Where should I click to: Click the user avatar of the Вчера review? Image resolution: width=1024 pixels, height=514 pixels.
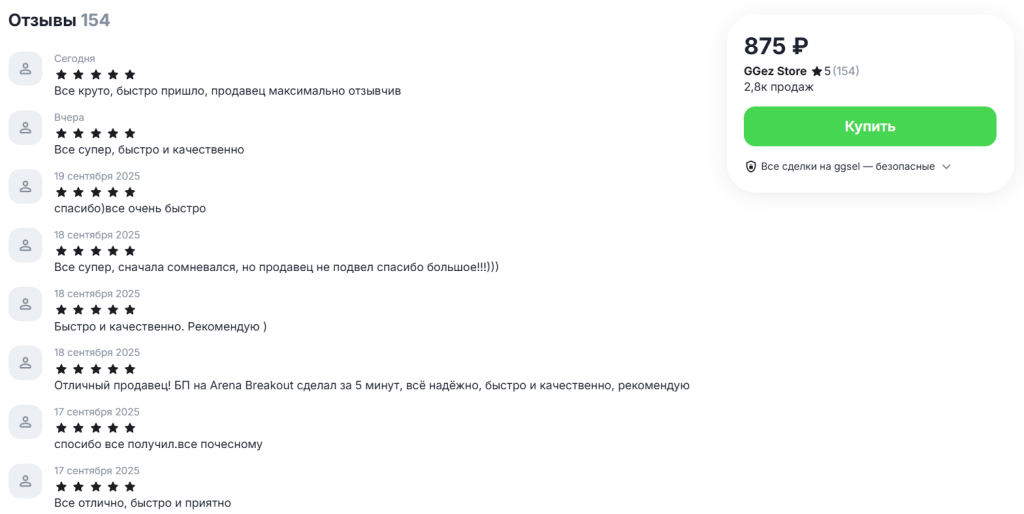25,128
